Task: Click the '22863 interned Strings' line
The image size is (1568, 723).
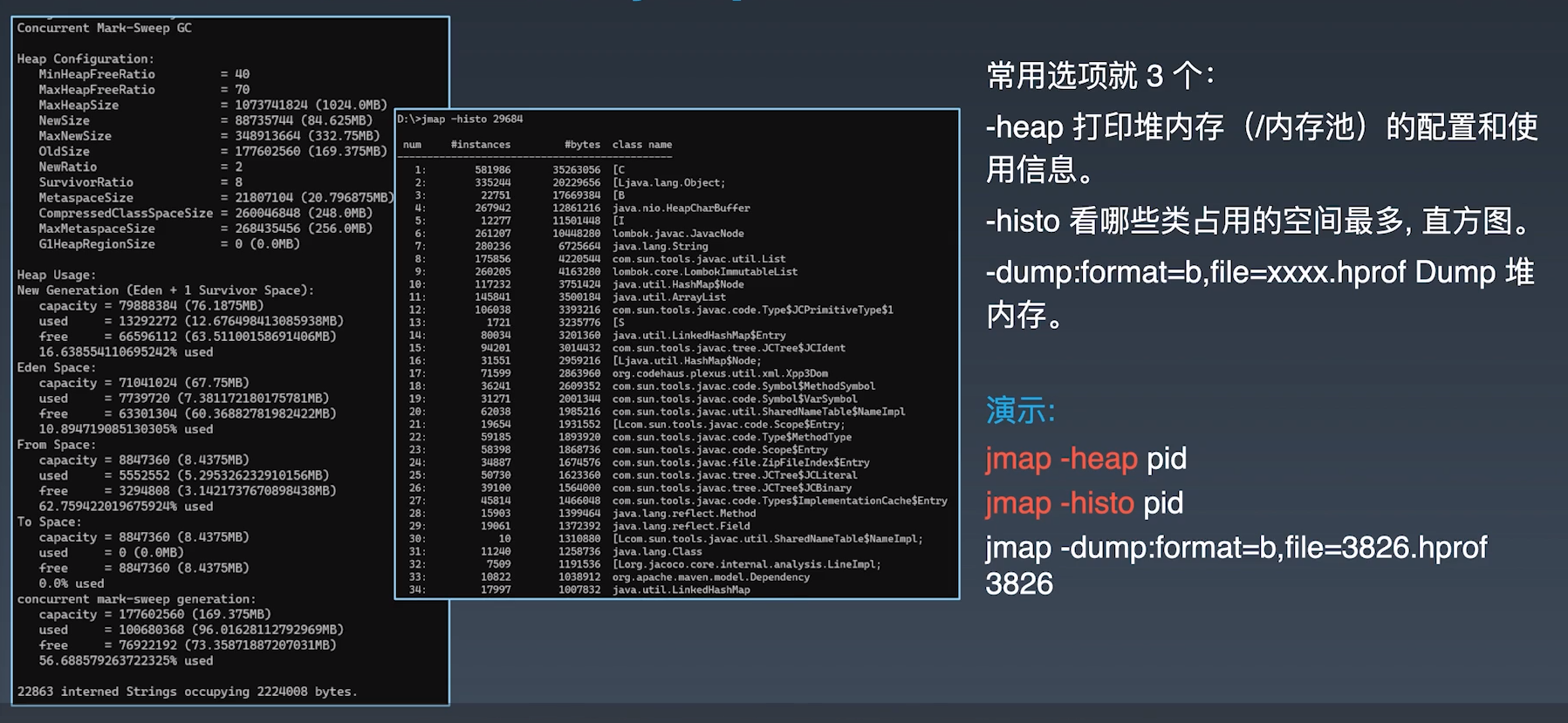Action: point(188,692)
